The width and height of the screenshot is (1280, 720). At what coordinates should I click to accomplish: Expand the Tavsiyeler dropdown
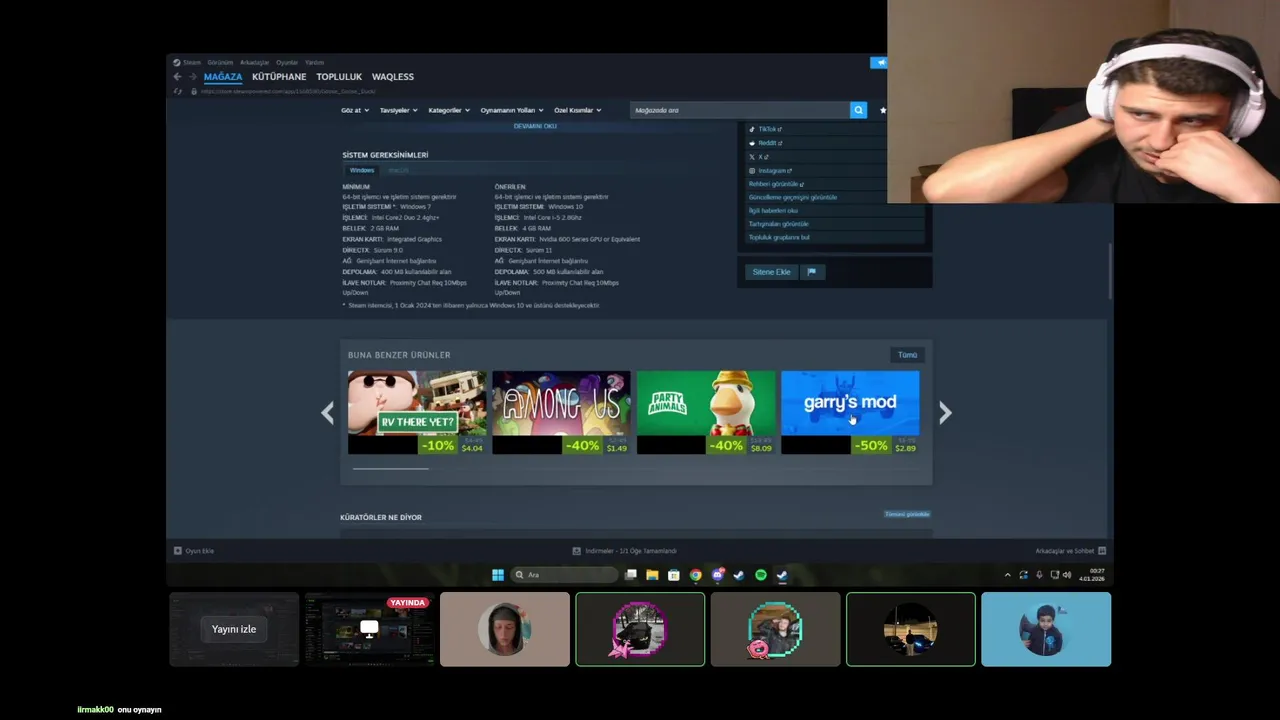398,110
